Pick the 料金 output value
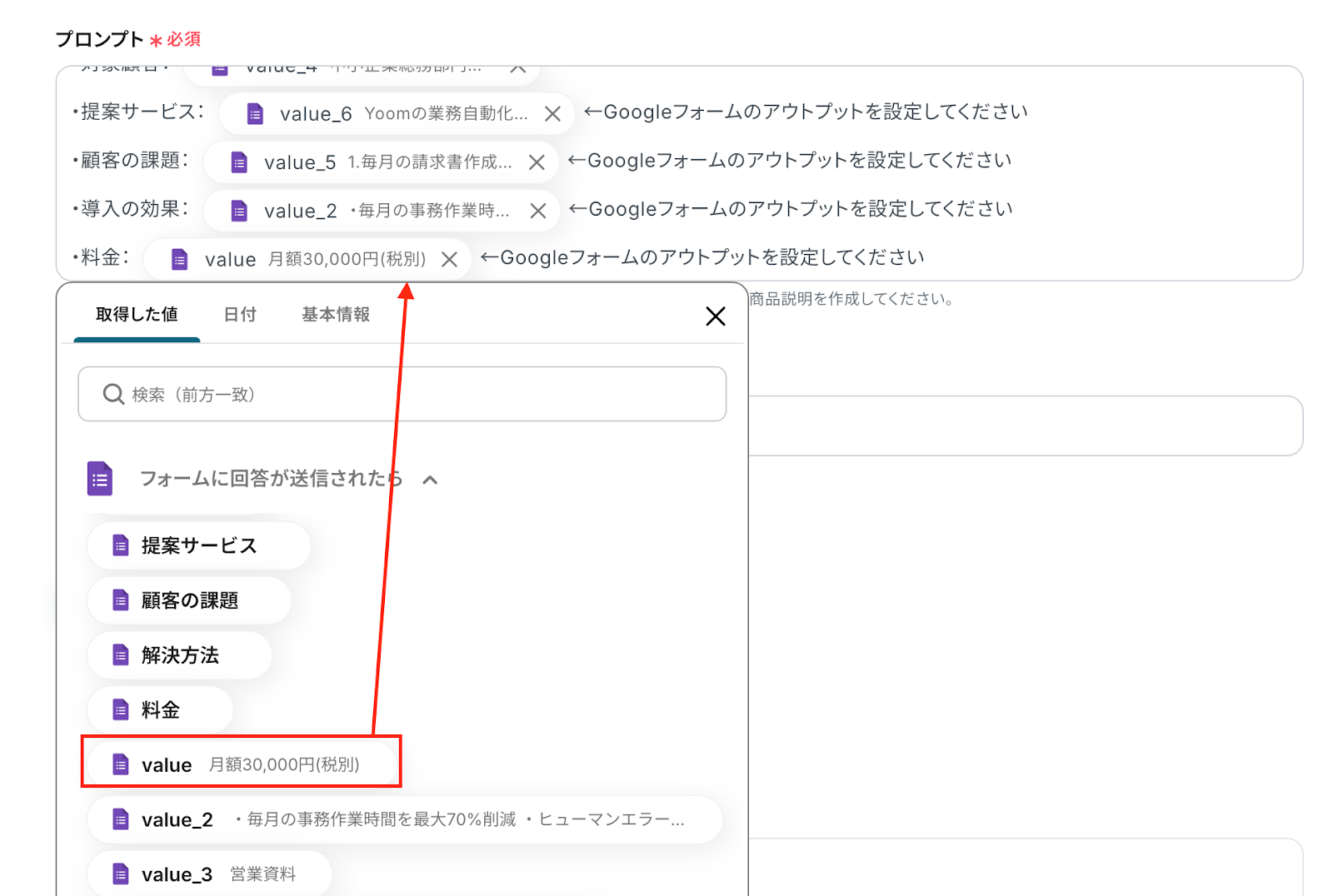1333x896 pixels. [x=160, y=710]
